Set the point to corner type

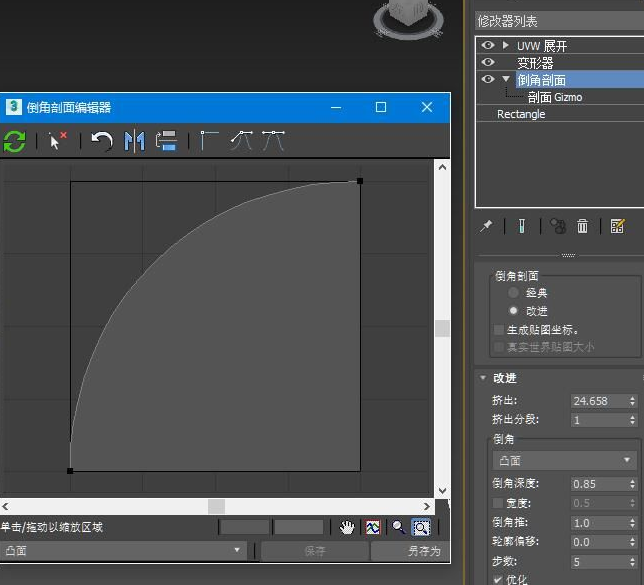[x=209, y=141]
